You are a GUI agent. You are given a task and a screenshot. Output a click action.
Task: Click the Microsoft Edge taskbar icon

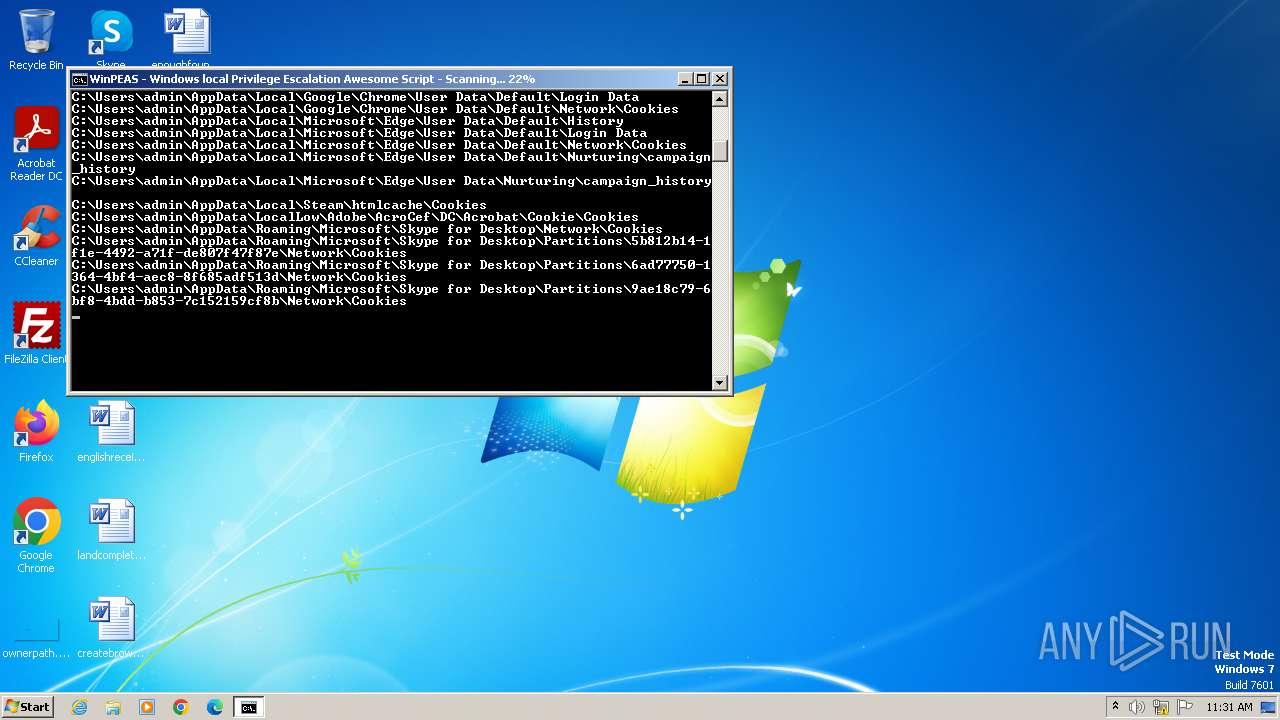[215, 707]
